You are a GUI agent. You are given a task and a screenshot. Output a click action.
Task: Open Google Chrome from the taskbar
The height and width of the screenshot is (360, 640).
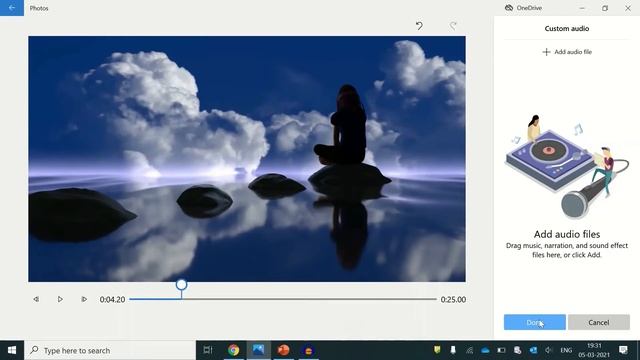pos(233,350)
